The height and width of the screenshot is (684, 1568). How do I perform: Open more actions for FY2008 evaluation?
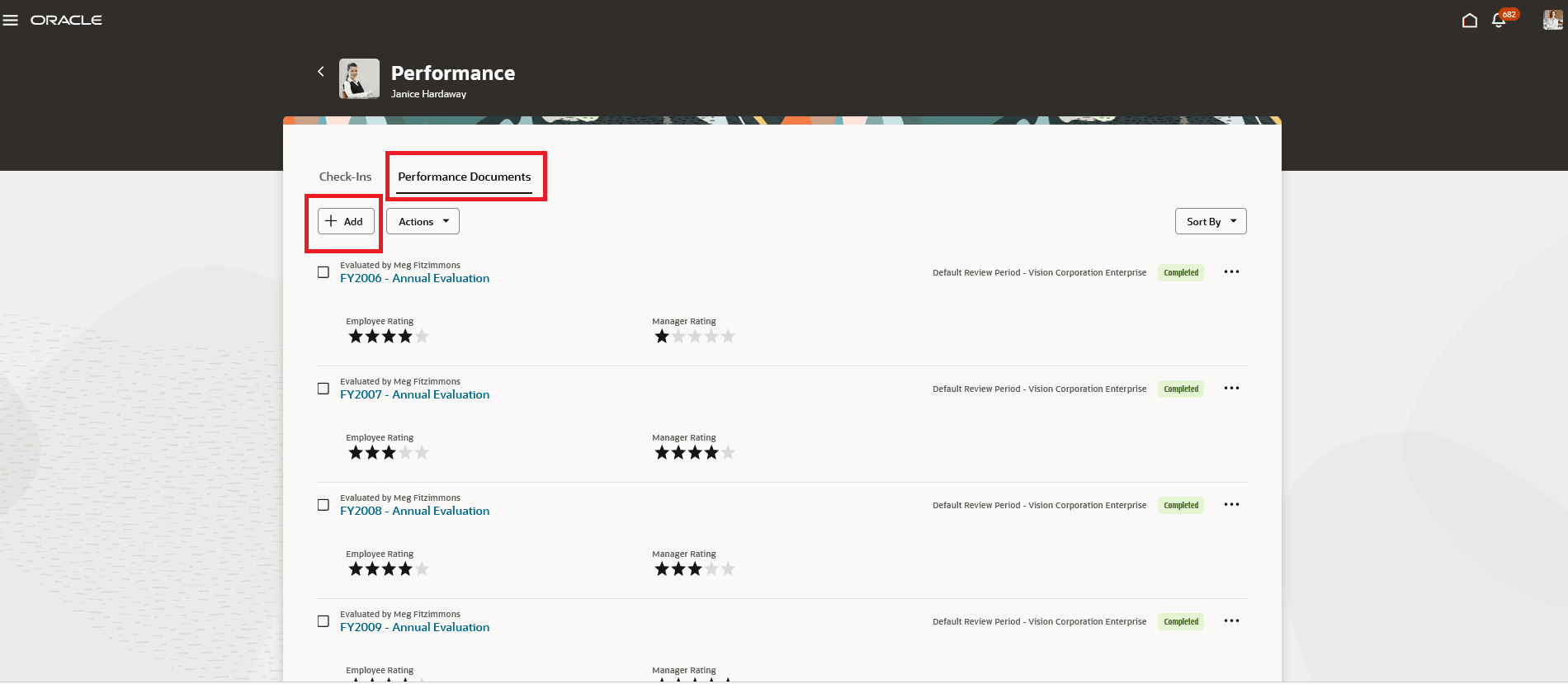click(1231, 505)
